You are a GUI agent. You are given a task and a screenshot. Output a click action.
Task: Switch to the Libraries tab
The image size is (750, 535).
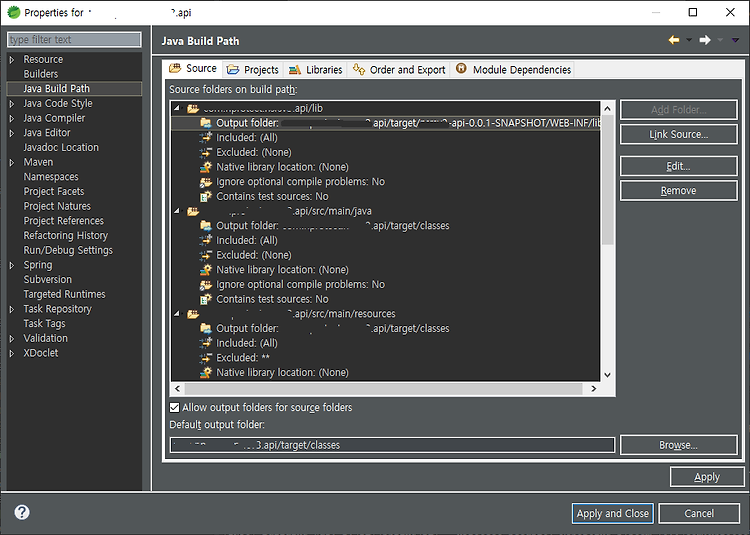316,70
